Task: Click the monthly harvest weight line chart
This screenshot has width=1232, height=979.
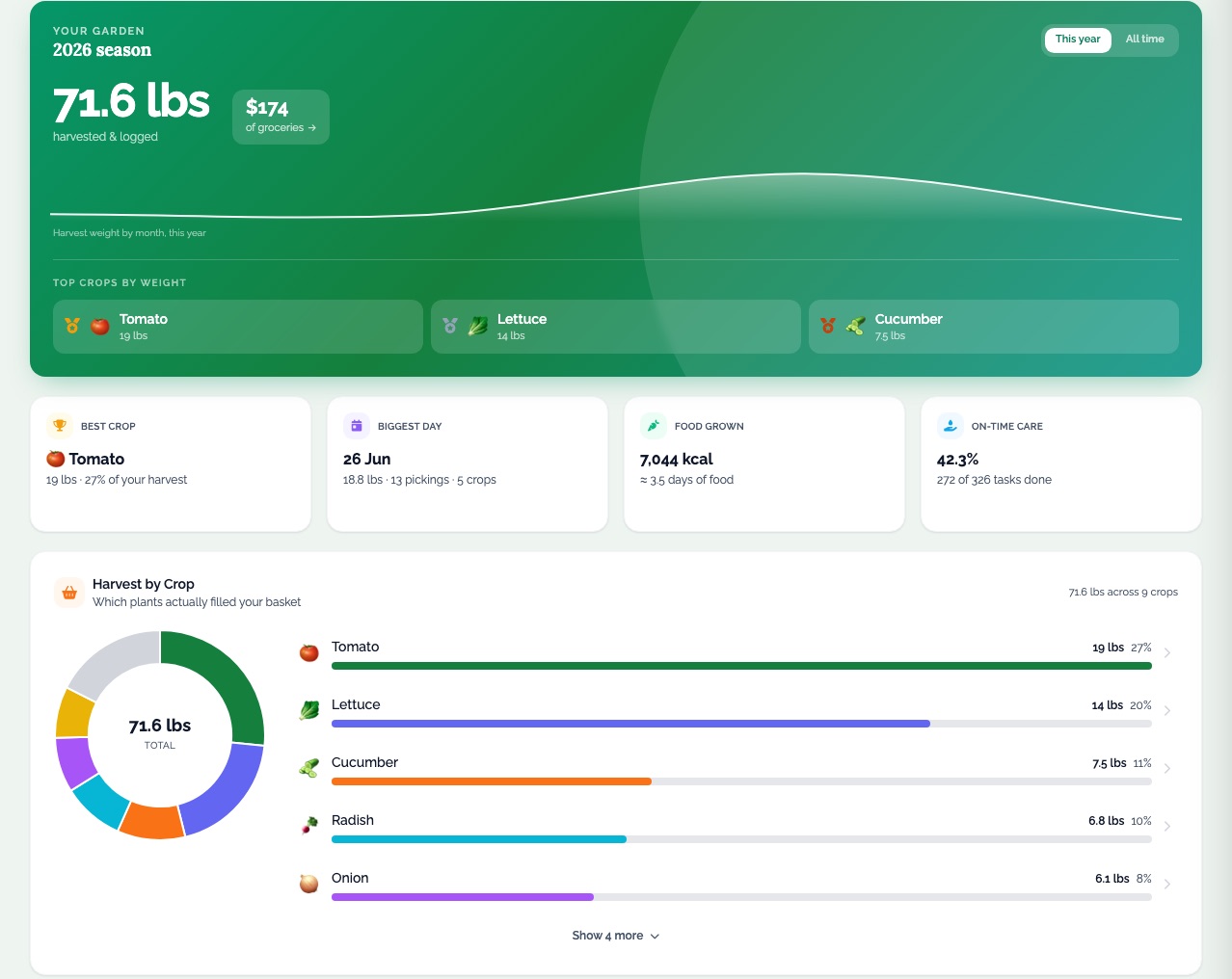Action: tap(616, 198)
